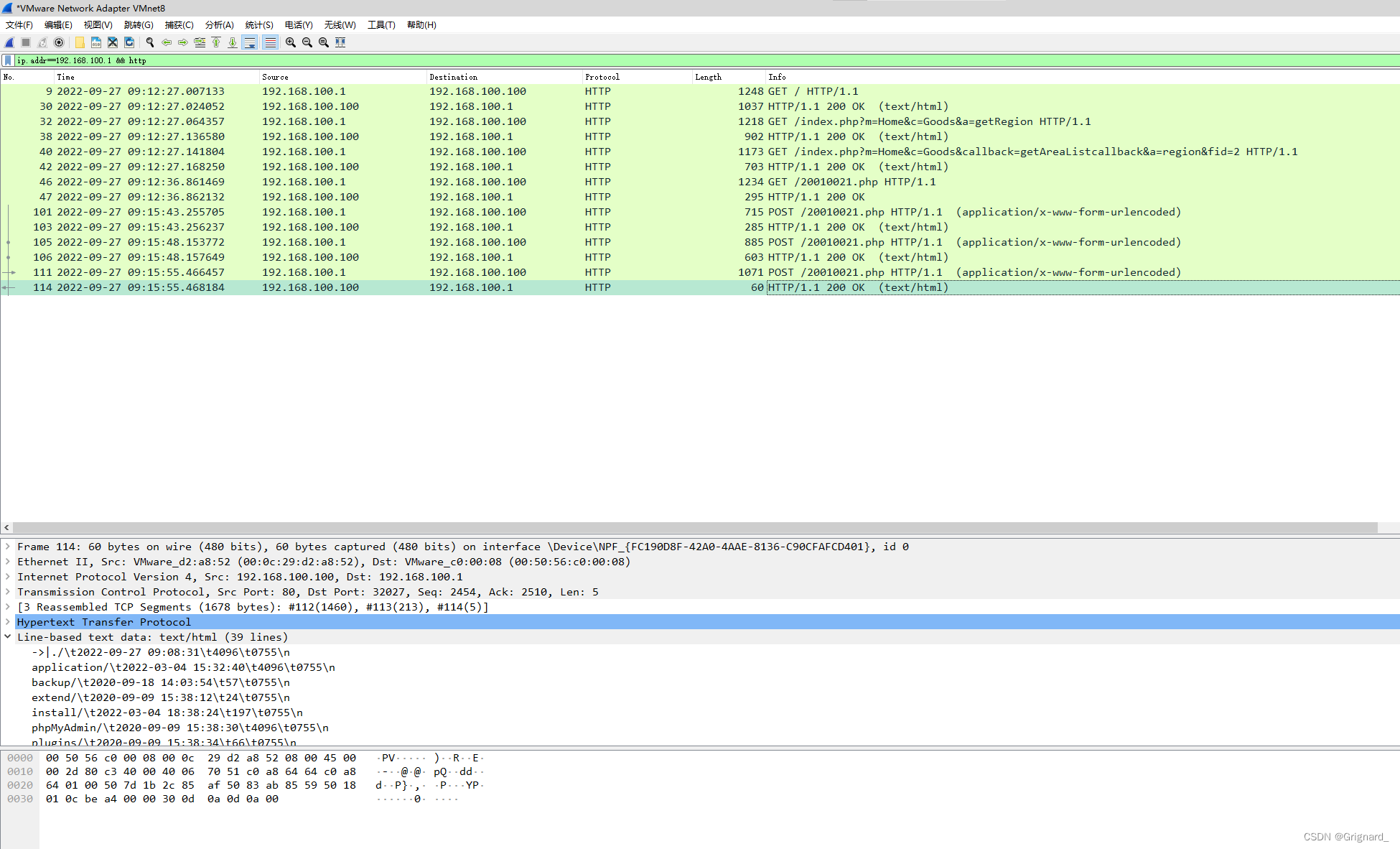Viewport: 1400px width, 849px height.
Task: Expand the 3 Reassembled TCP Segments entry
Action: tap(8, 607)
